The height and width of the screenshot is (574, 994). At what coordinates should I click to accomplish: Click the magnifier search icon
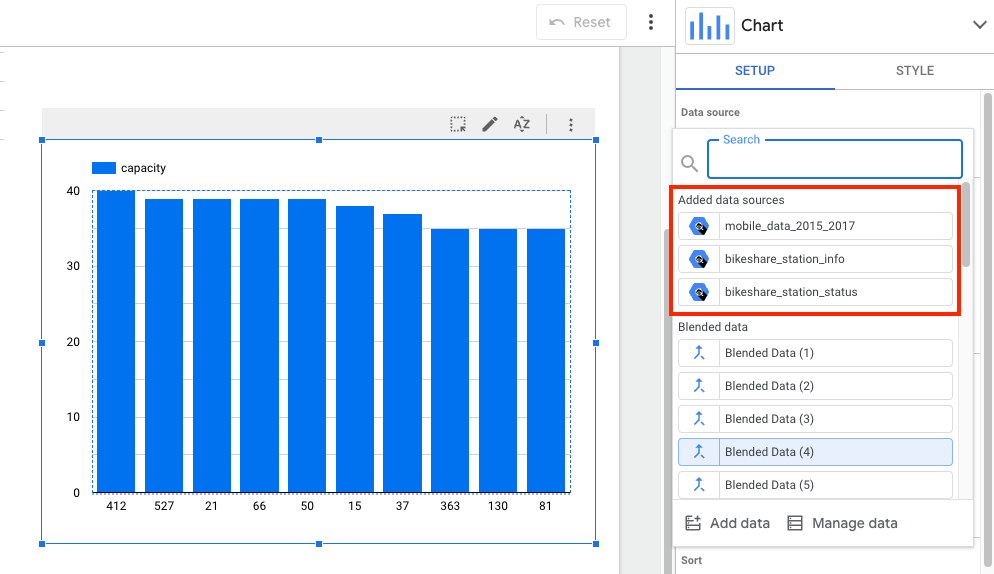(689, 164)
